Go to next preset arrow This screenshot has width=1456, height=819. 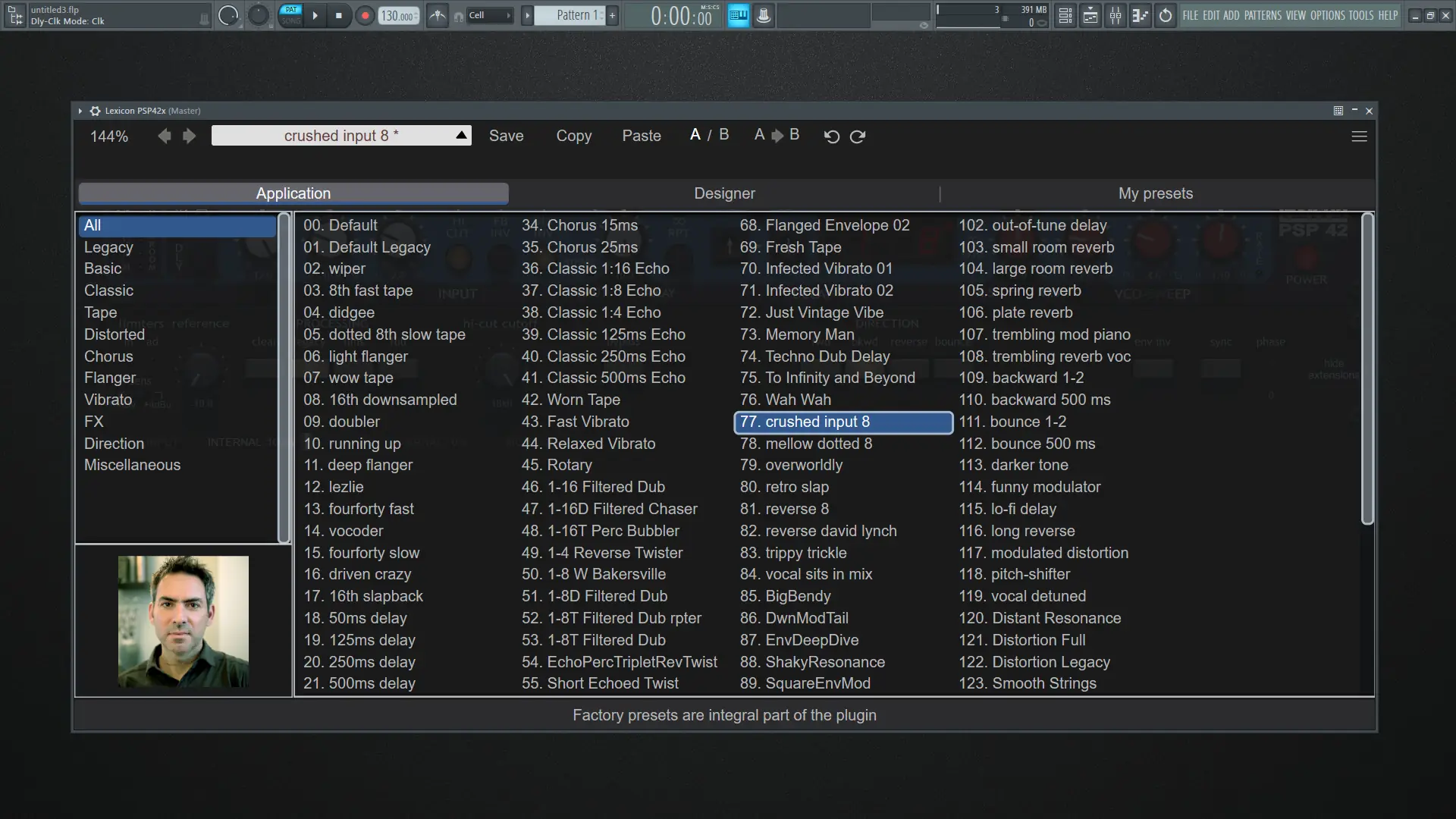click(x=190, y=136)
